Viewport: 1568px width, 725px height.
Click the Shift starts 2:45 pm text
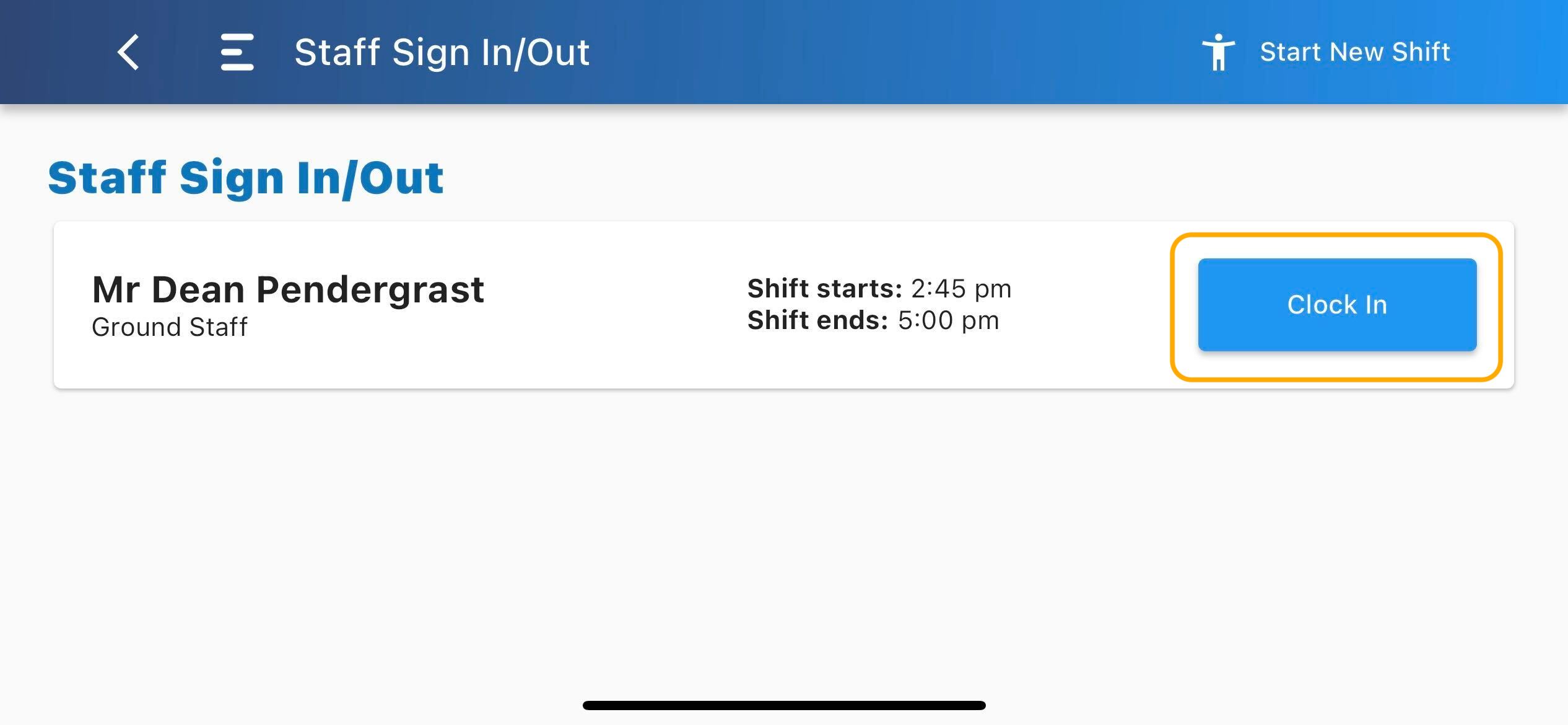point(879,289)
